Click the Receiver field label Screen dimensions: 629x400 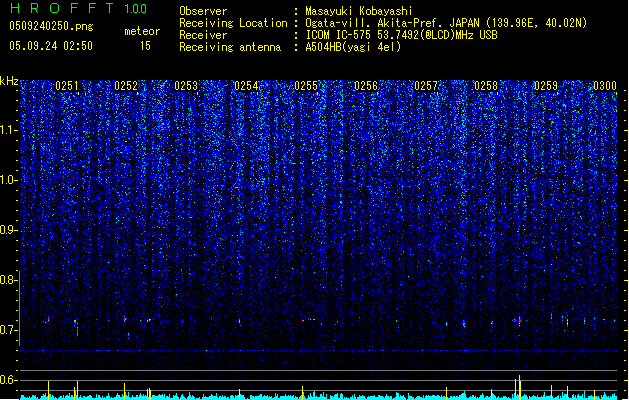[x=203, y=35]
